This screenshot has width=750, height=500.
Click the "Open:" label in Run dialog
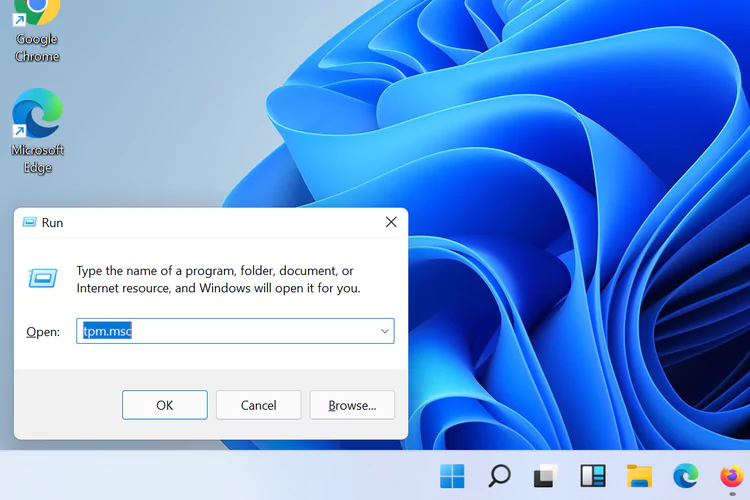[x=43, y=332]
